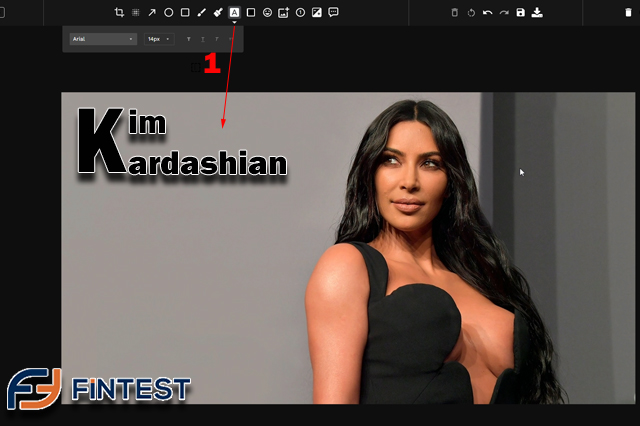
Task: Toggle italic text style
Action: click(217, 39)
